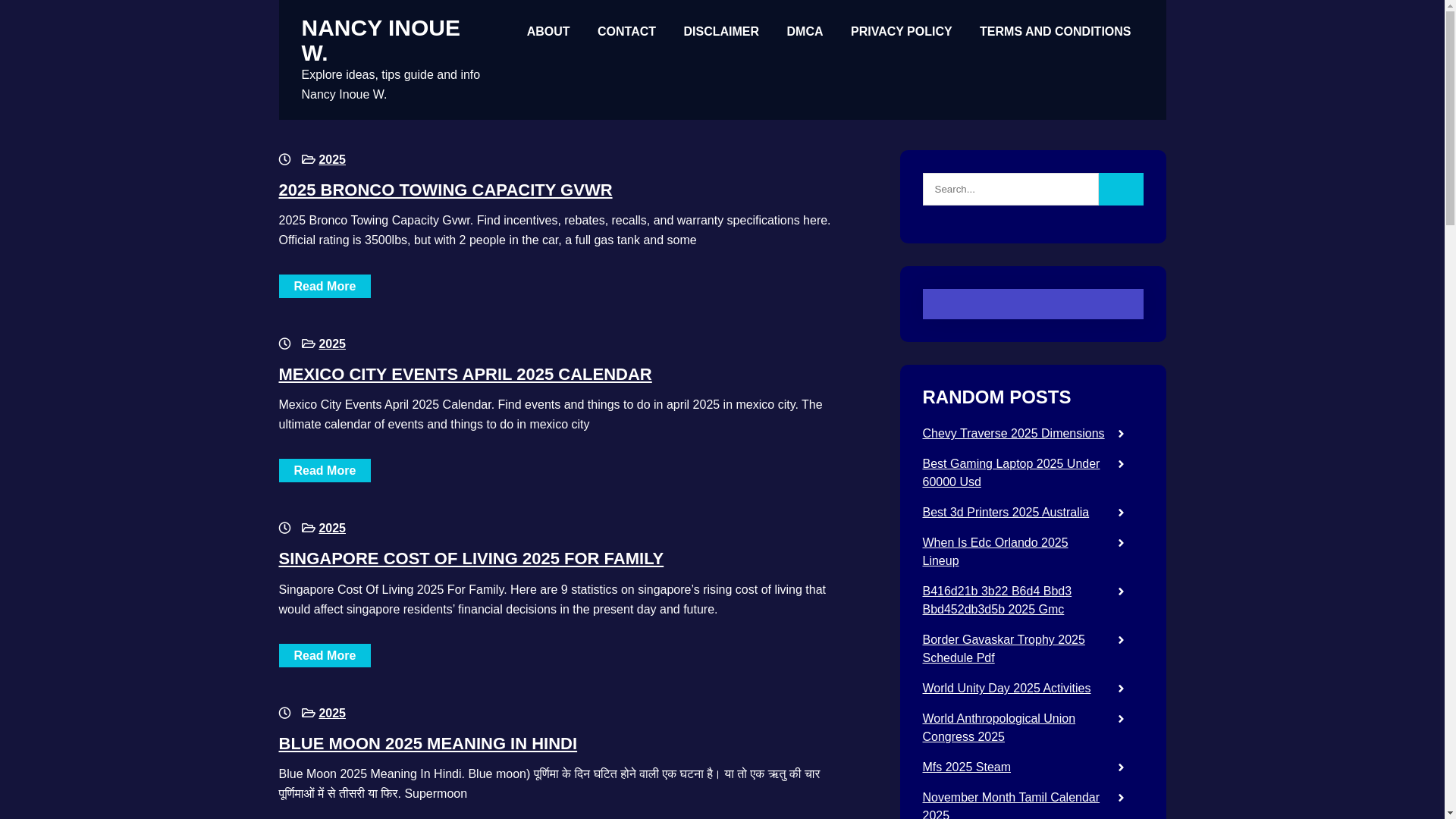This screenshot has width=1456, height=819.
Task: Click the purple banner in the sidebar
Action: coord(1032,304)
